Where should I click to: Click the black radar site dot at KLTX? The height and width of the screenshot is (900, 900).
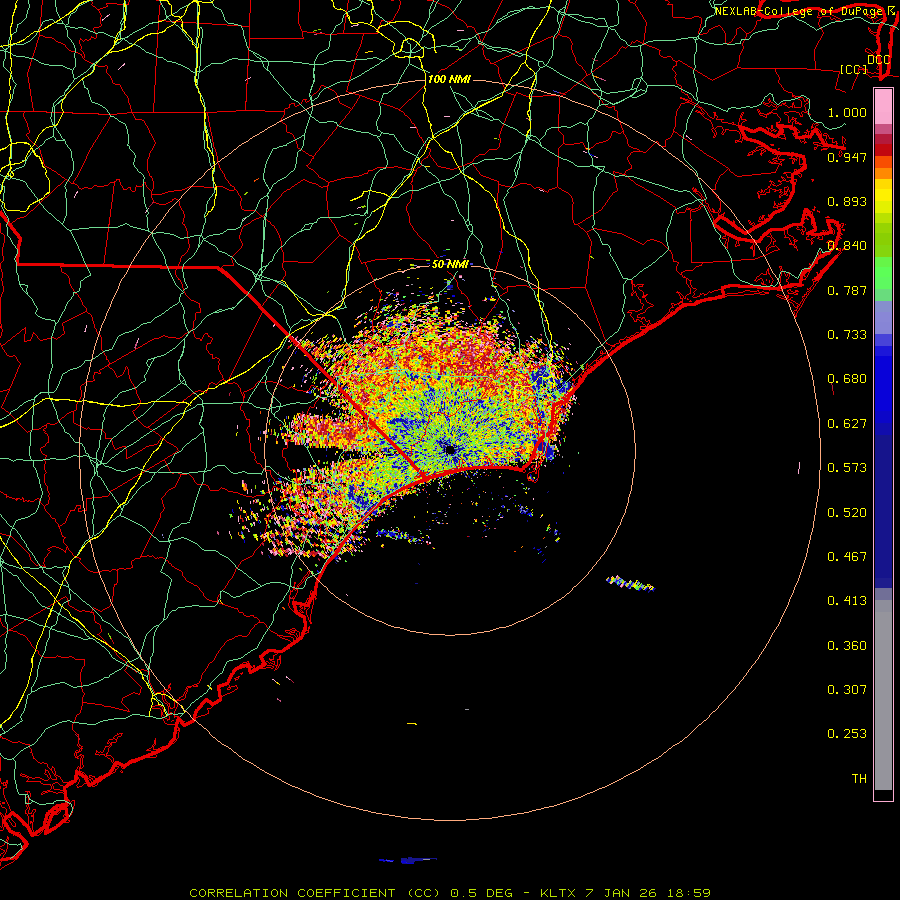pos(451,450)
